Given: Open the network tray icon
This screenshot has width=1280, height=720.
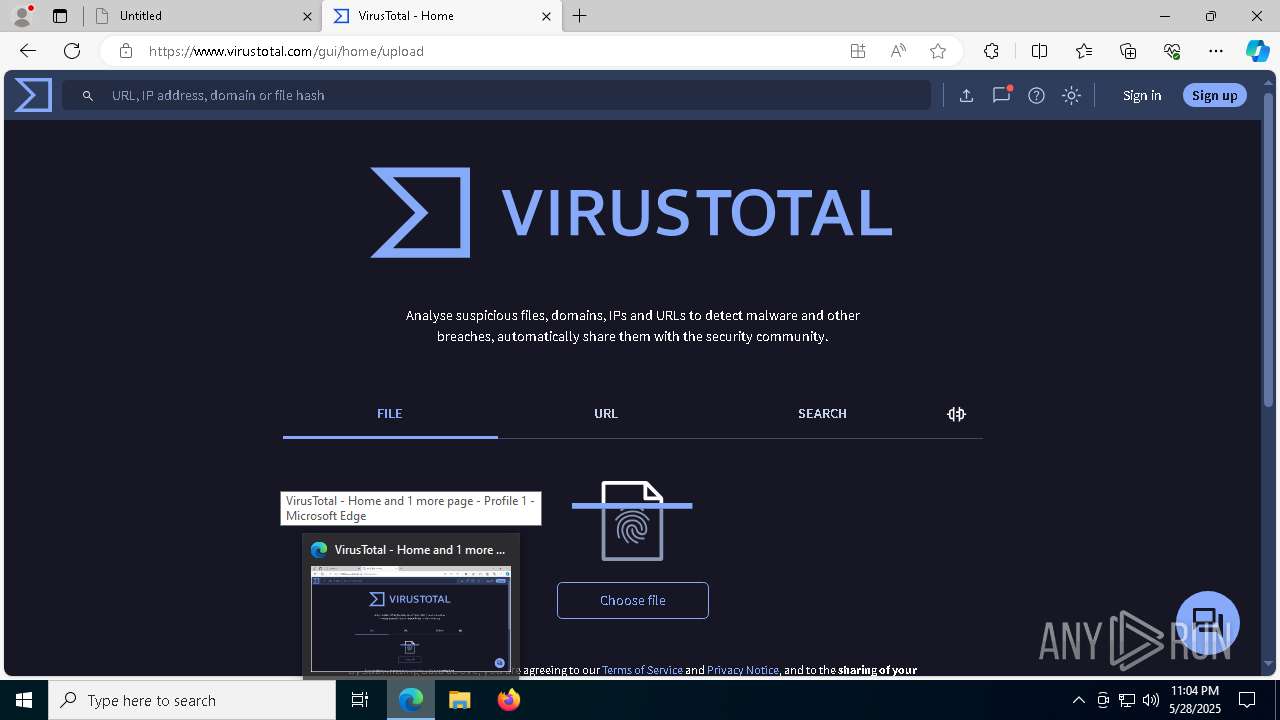Looking at the screenshot, I should 1127,700.
